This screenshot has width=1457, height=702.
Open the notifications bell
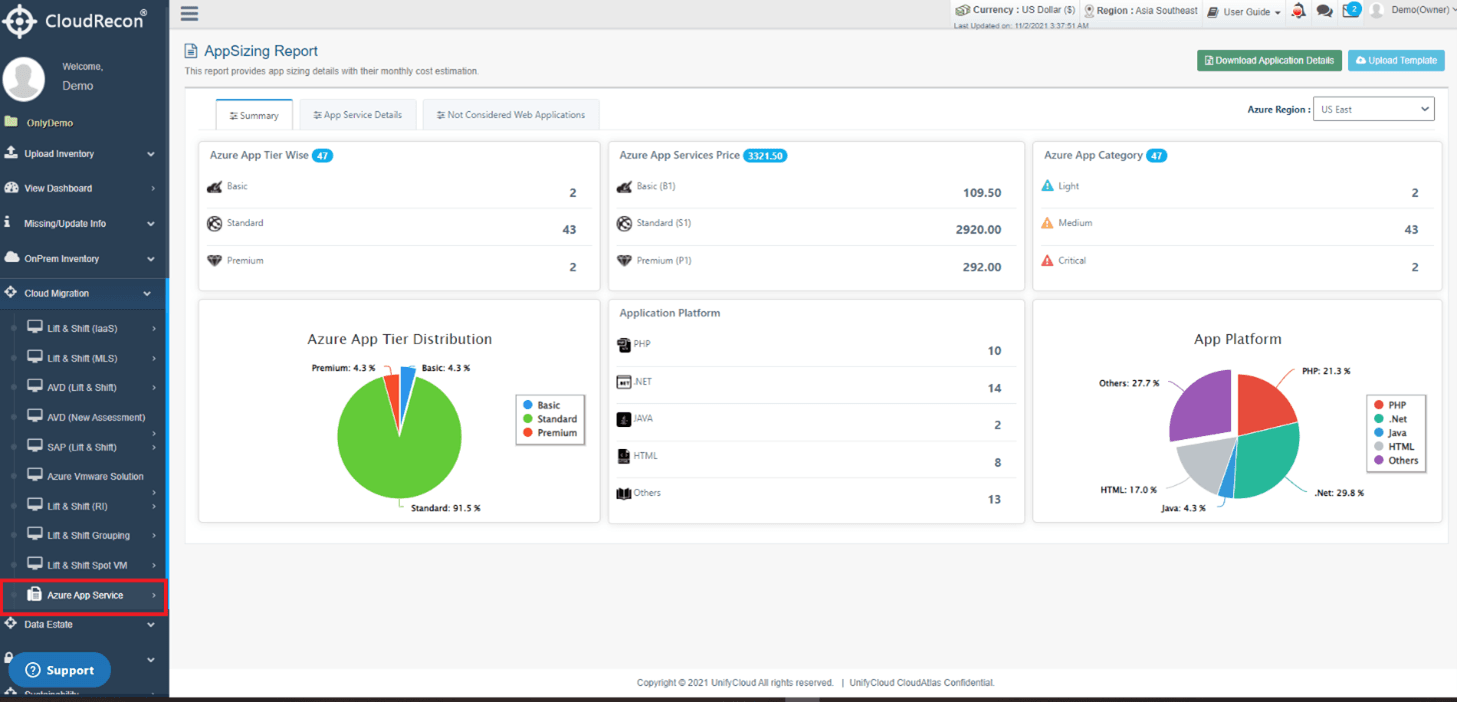pos(1298,11)
